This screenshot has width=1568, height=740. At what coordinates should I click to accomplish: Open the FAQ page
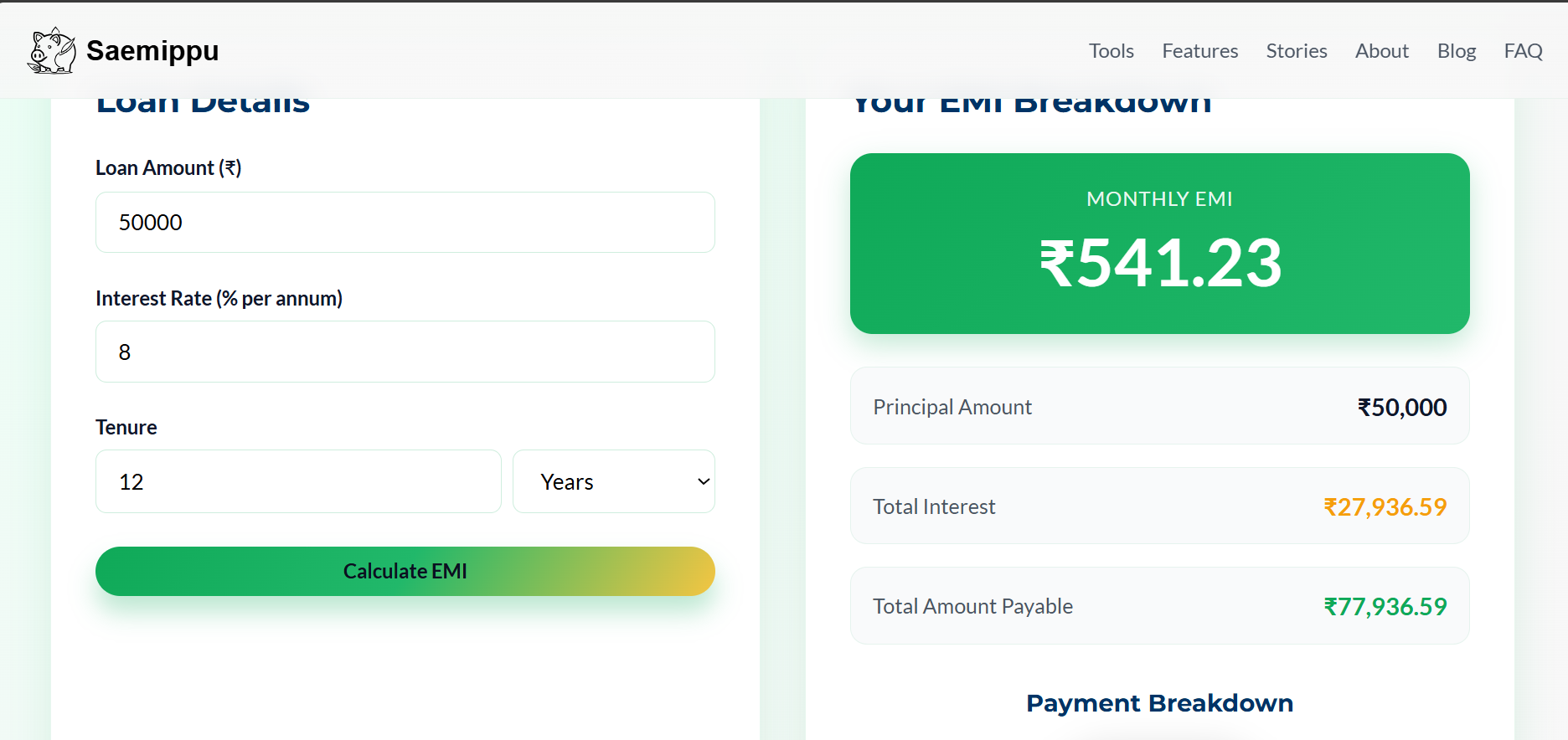(x=1523, y=50)
